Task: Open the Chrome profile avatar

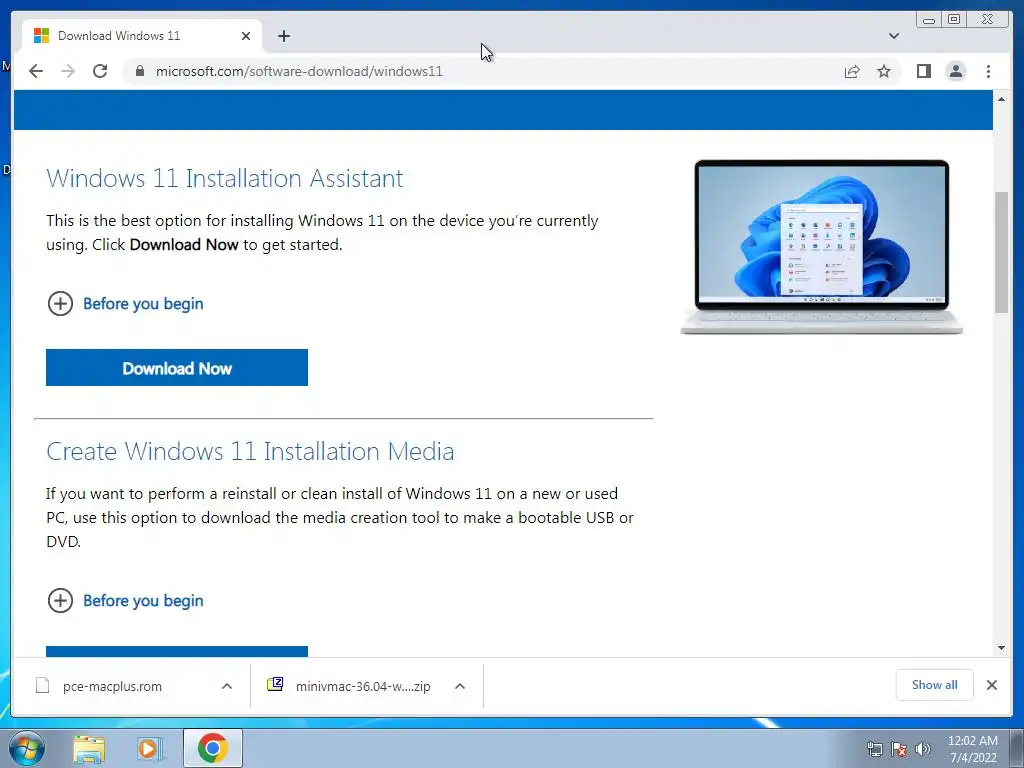Action: tap(955, 71)
